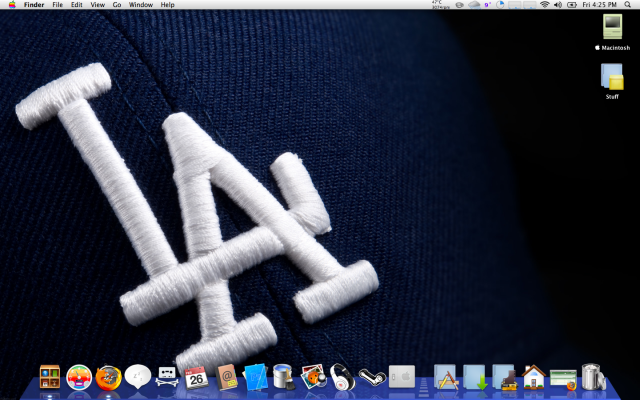This screenshot has height=400, width=640.
Task: Open the Window menu
Action: pyautogui.click(x=141, y=5)
